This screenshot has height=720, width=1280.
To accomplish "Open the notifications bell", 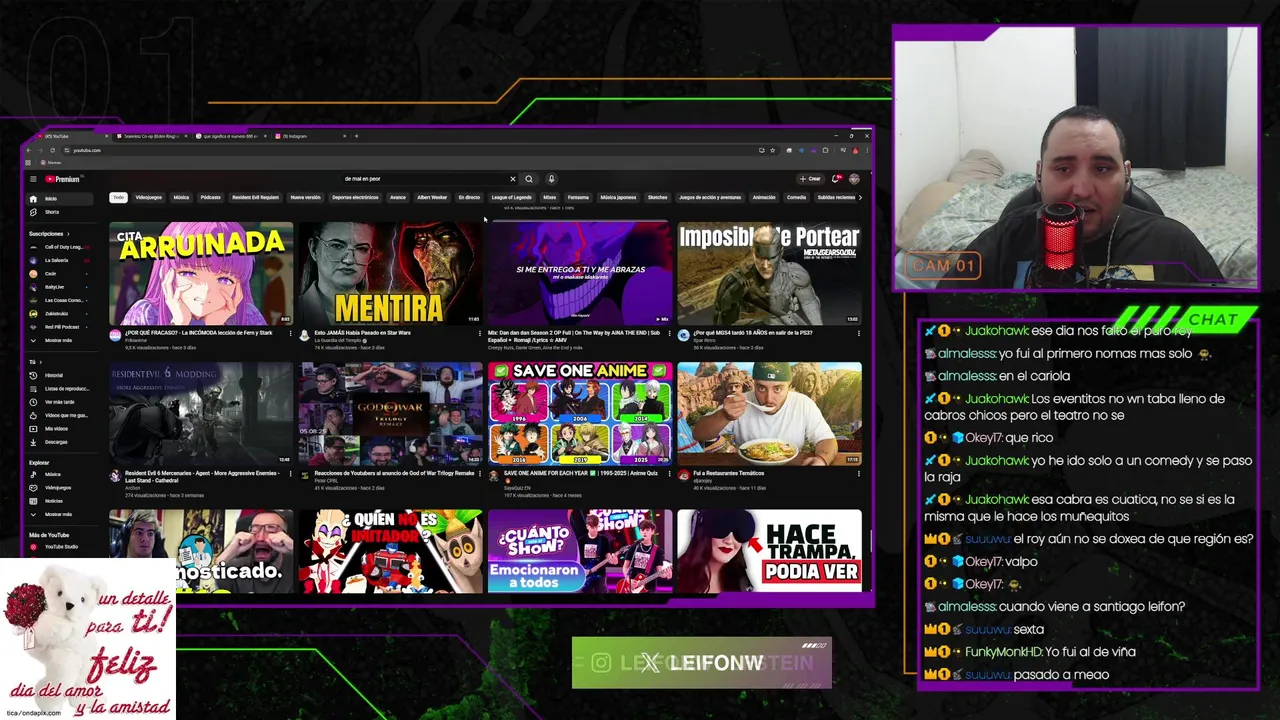I will [836, 179].
